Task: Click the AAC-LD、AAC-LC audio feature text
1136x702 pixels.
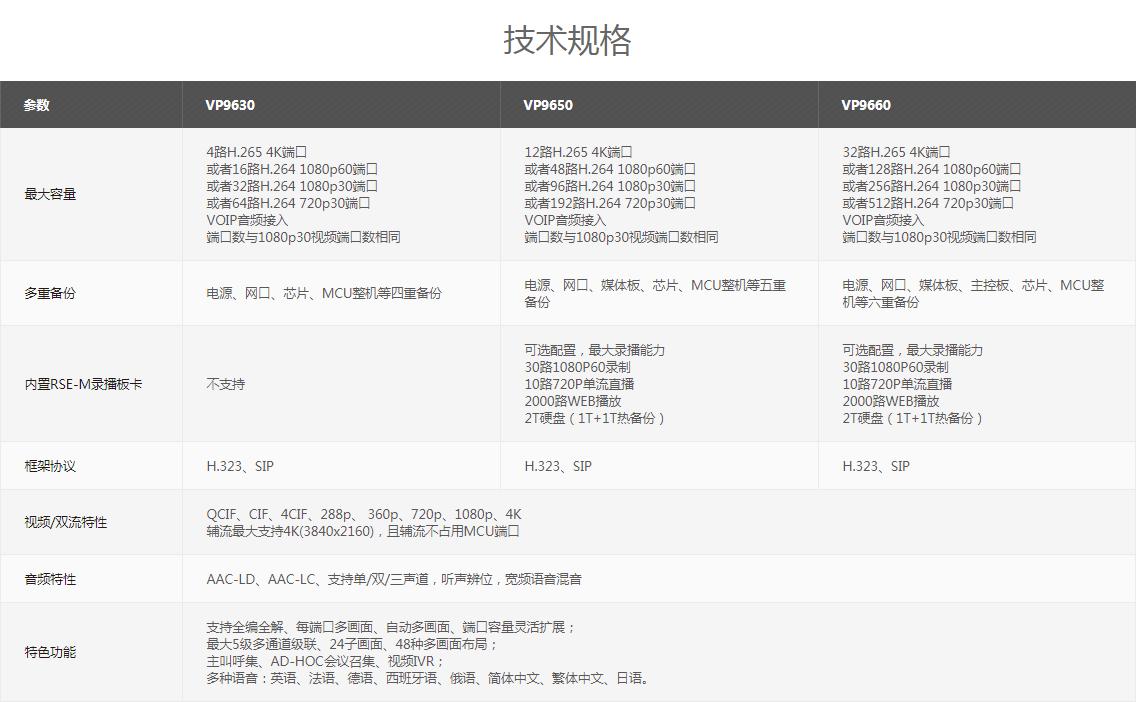Action: pyautogui.click(x=394, y=579)
